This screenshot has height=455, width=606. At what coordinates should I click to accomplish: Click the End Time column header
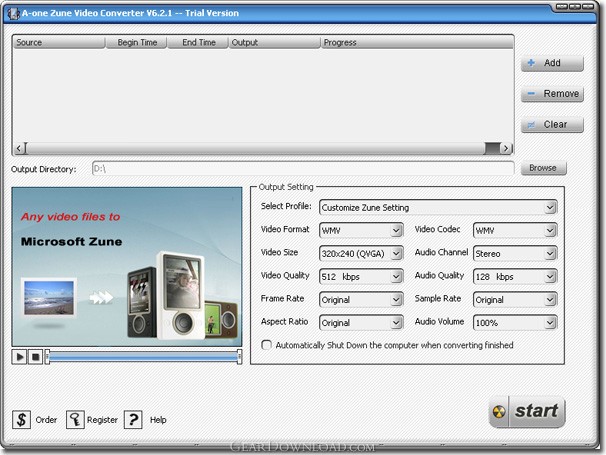pos(198,42)
